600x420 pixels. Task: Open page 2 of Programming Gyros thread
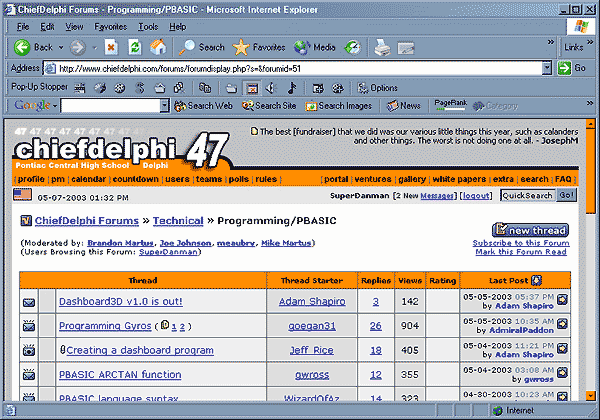[182, 327]
